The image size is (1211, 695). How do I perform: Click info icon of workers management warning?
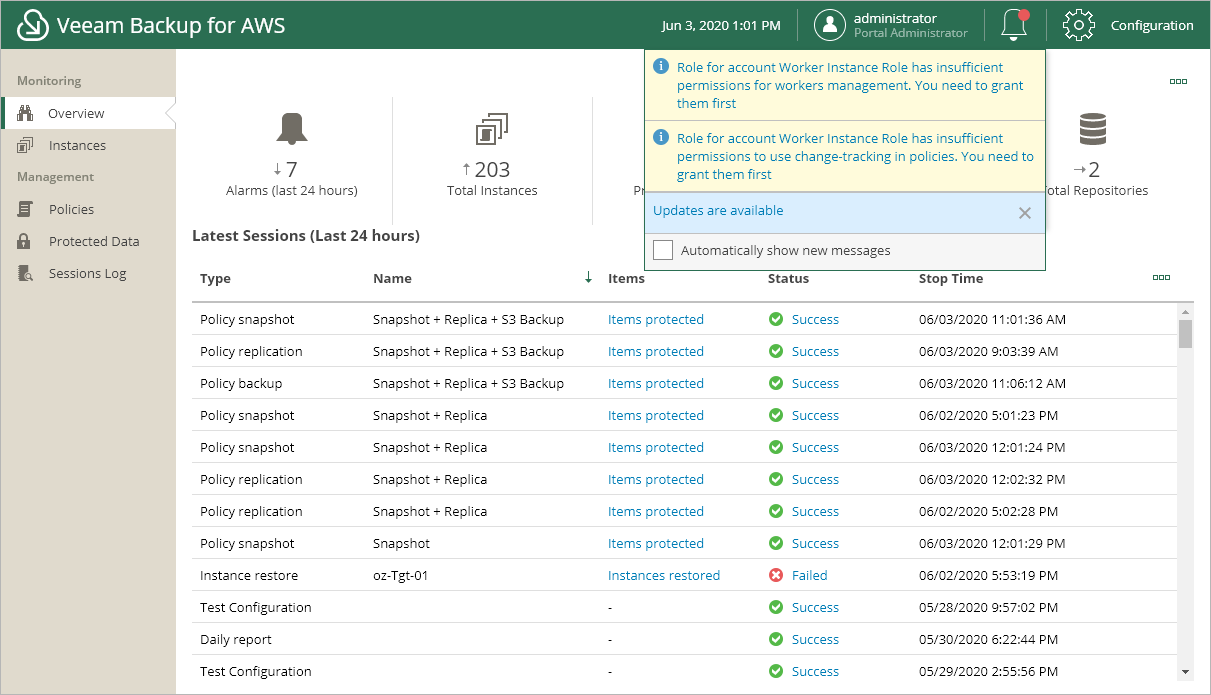click(660, 66)
